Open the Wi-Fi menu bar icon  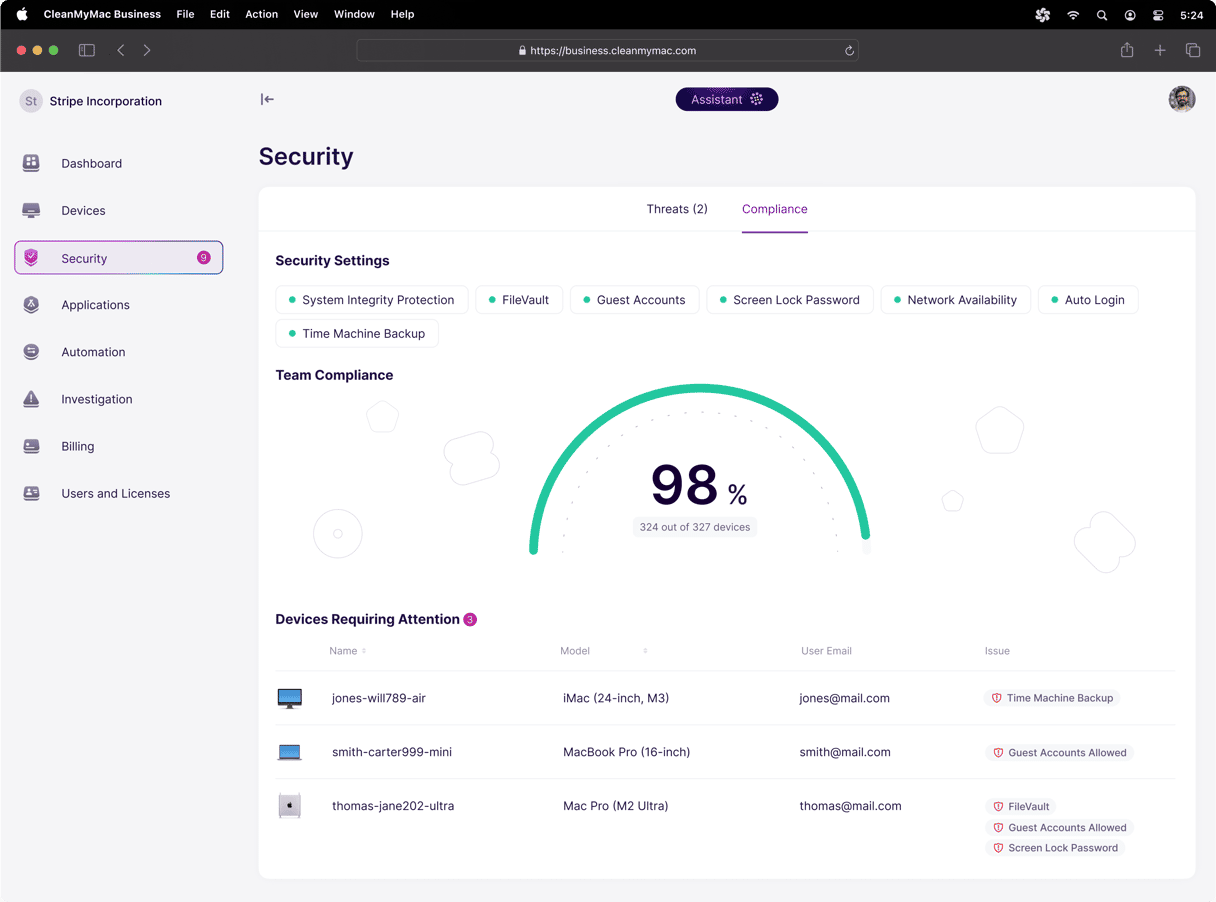[1073, 15]
